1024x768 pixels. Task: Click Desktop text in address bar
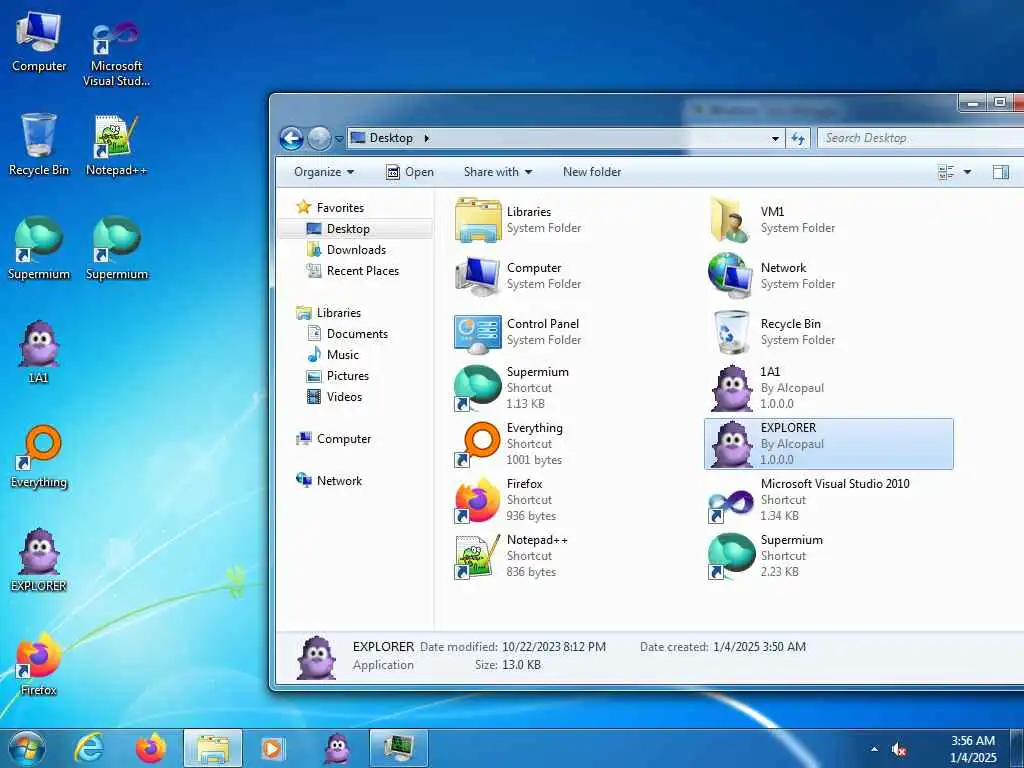point(391,138)
